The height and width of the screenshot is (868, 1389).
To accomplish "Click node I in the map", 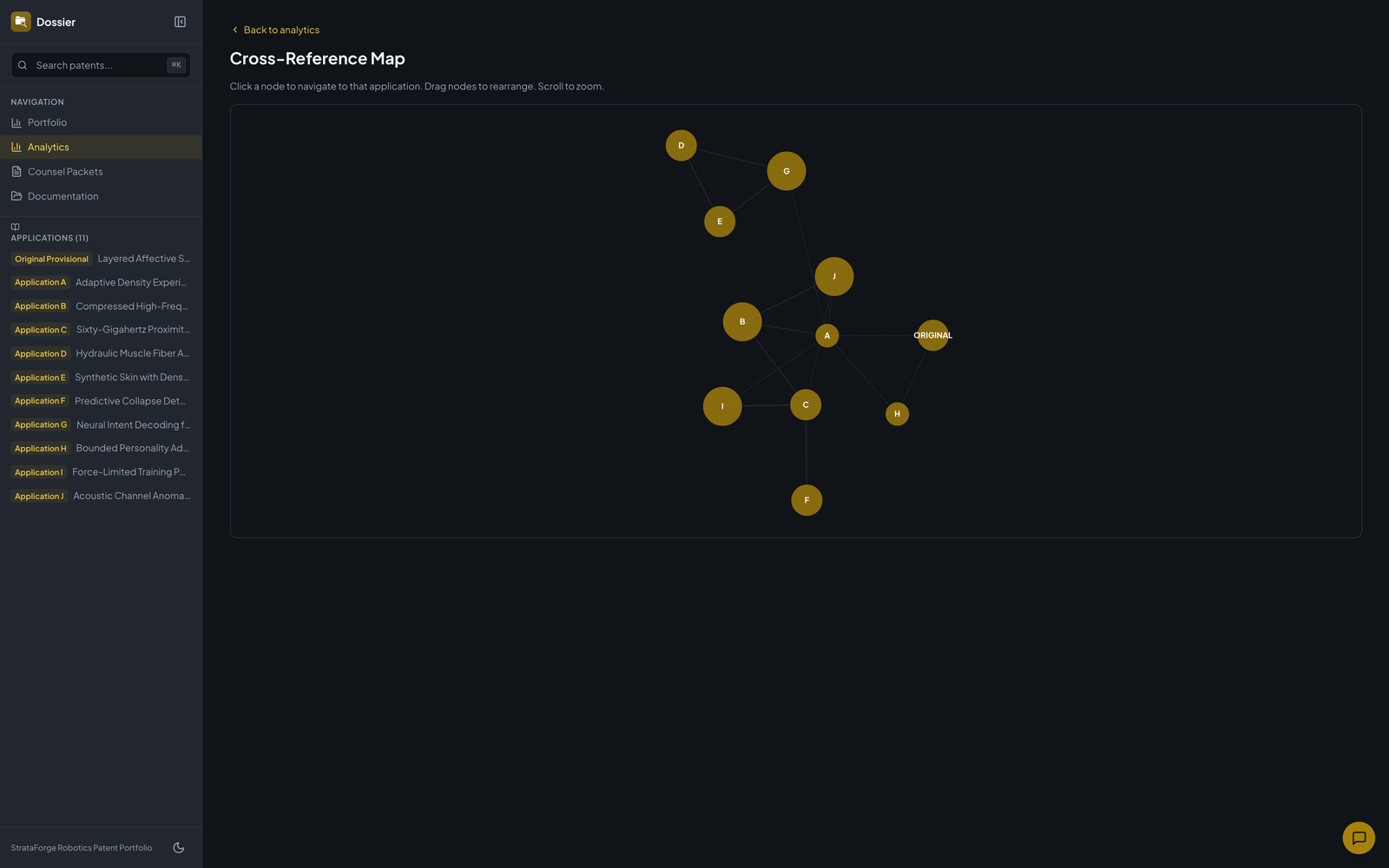I will (722, 406).
